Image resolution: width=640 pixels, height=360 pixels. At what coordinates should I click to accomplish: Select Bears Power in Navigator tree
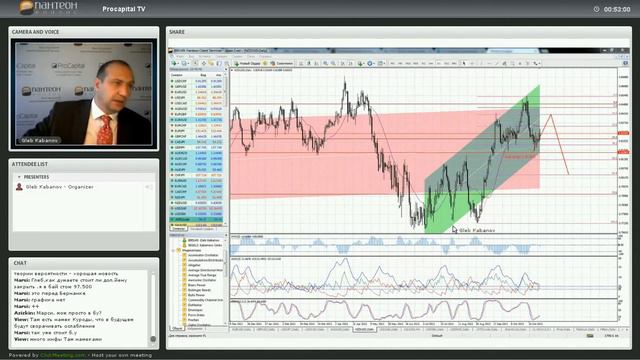[197, 285]
